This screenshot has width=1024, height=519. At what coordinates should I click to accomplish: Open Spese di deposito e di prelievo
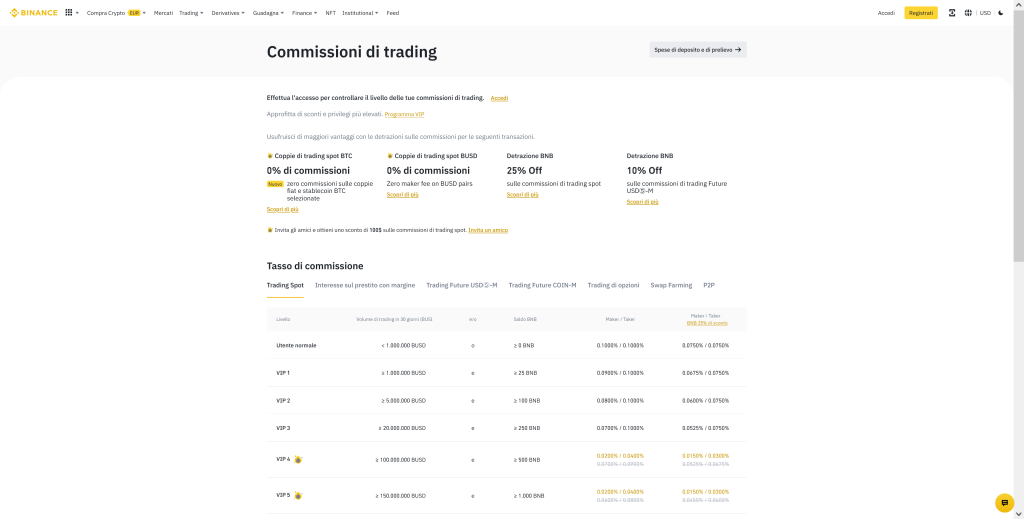(x=697, y=49)
